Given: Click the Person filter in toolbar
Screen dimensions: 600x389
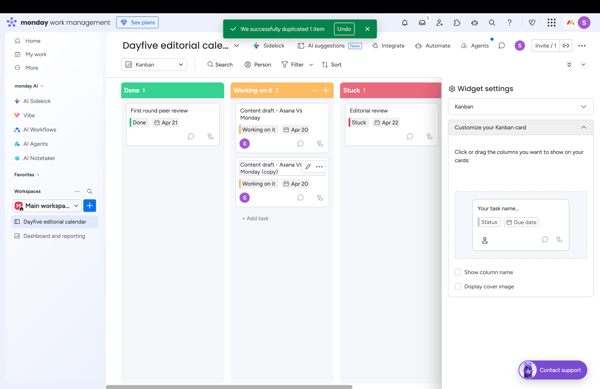Looking at the screenshot, I should (x=258, y=65).
